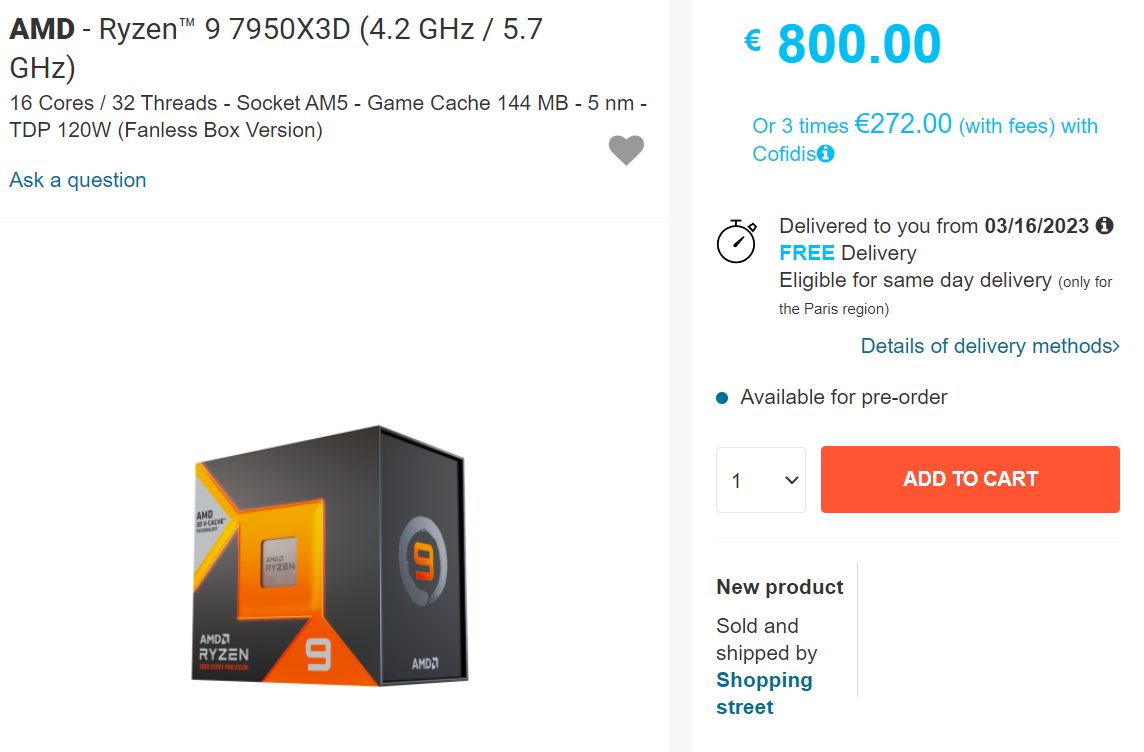This screenshot has height=752, width=1144.
Task: Visit the Shopping street seller page
Action: click(x=764, y=693)
